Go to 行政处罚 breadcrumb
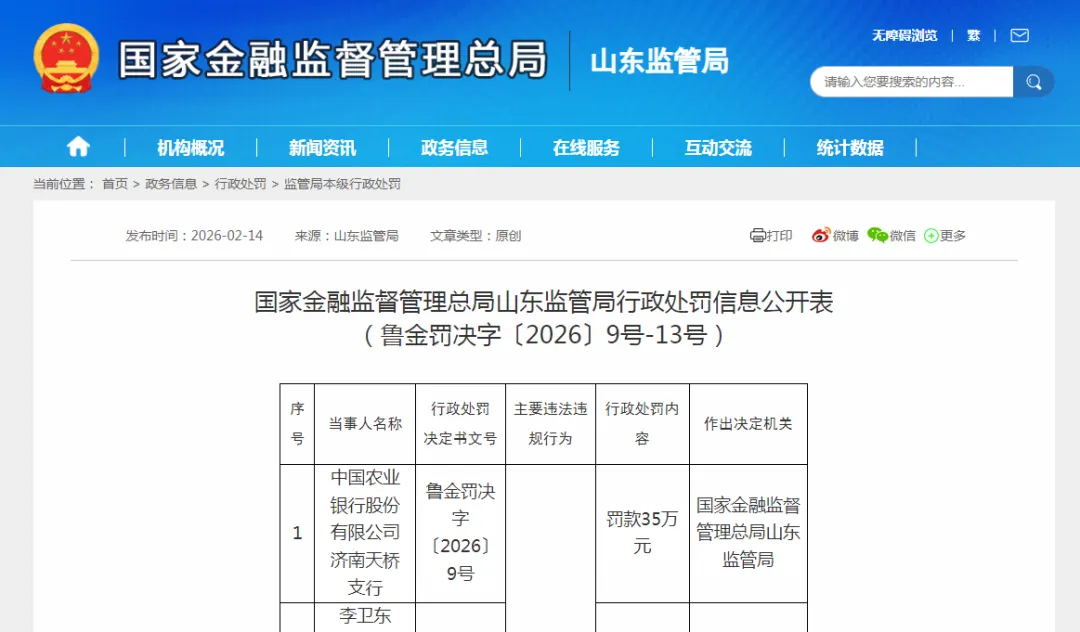This screenshot has height=632, width=1080. (240, 184)
